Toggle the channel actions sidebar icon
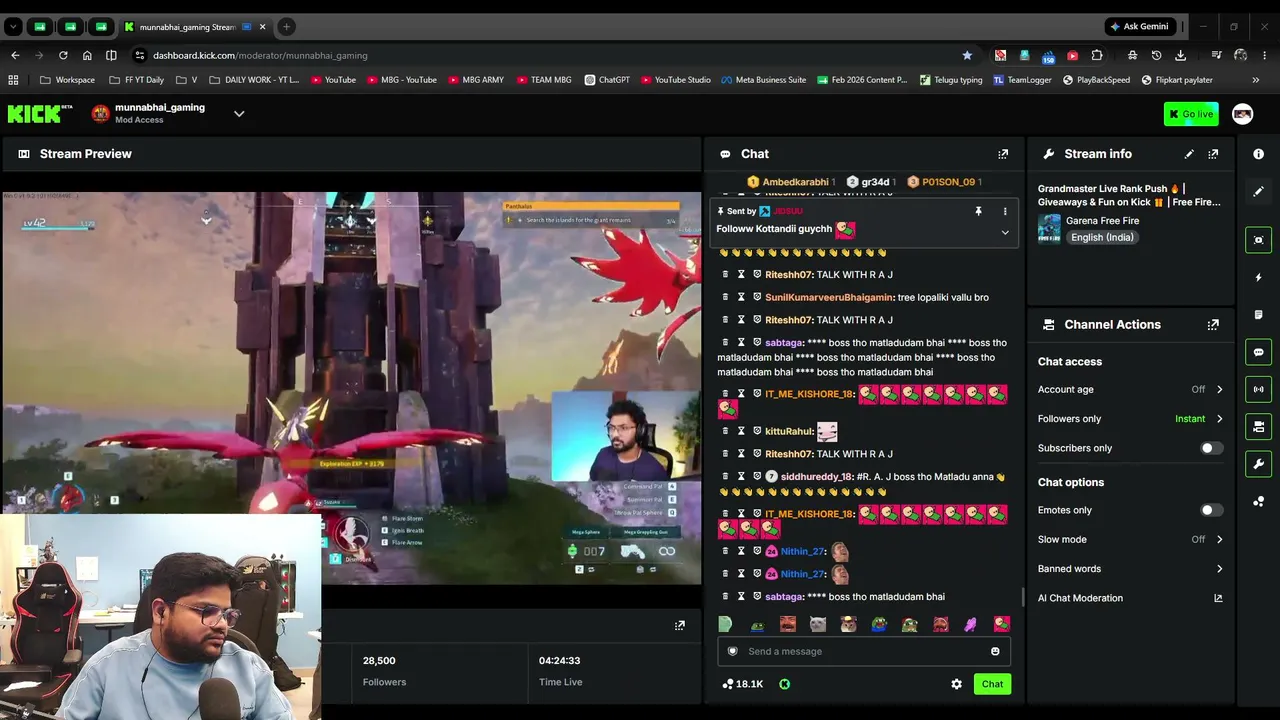This screenshot has height=720, width=1280. click(1259, 427)
